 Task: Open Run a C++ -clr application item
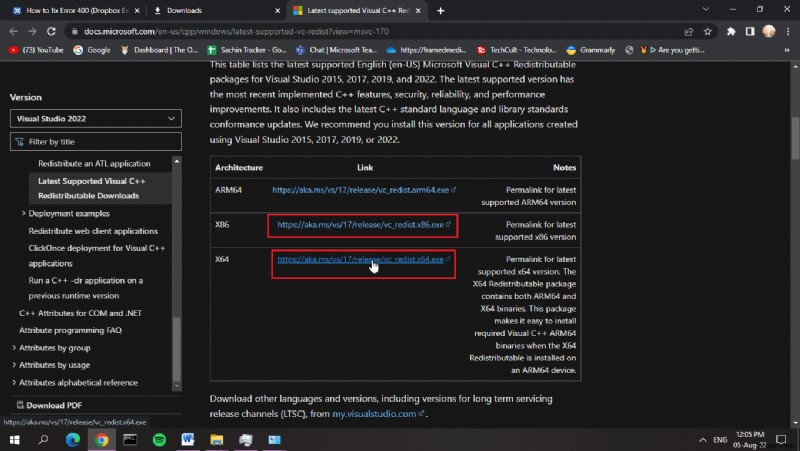[86, 288]
